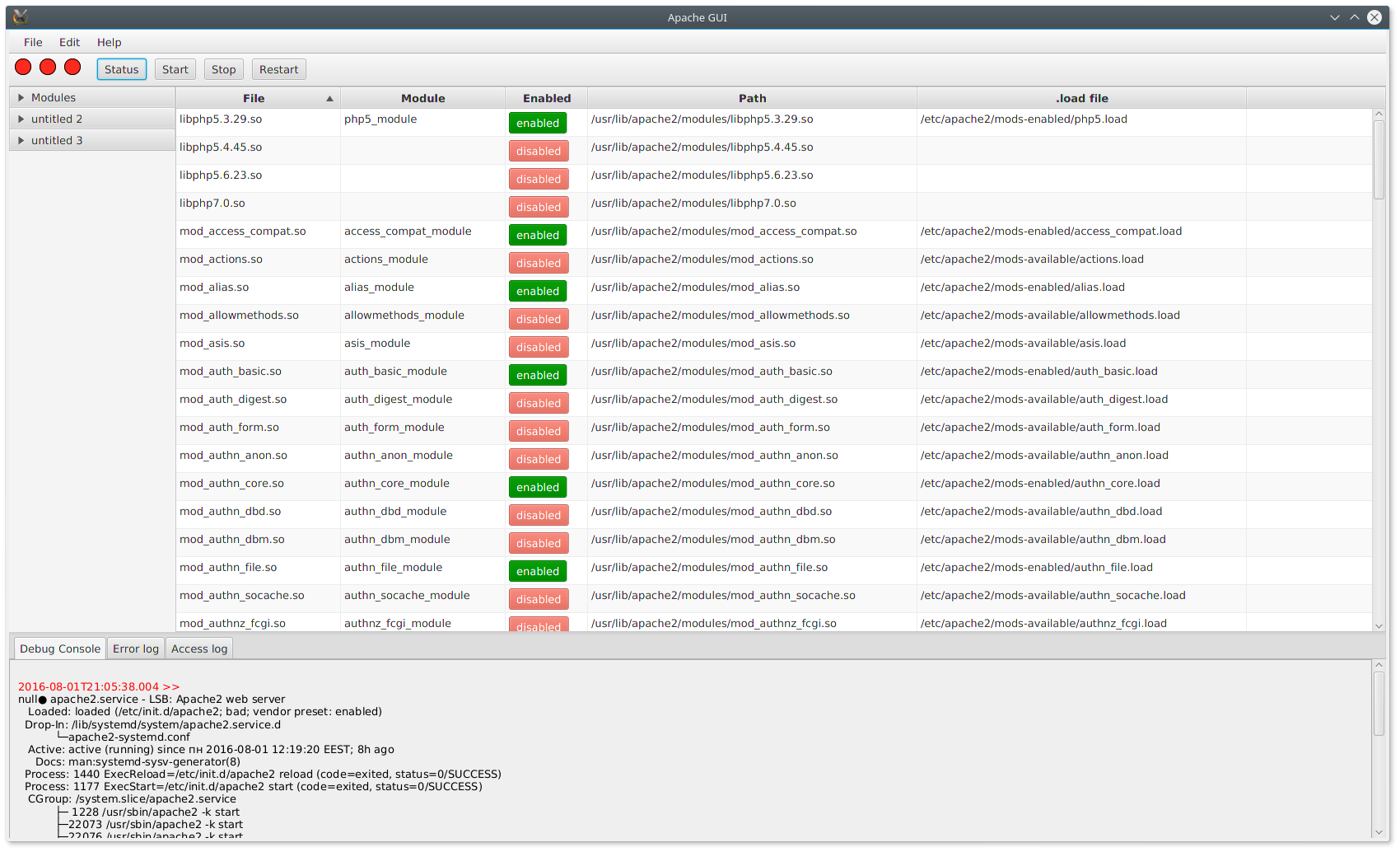Disable the auth_basic_module toggle

click(x=538, y=375)
